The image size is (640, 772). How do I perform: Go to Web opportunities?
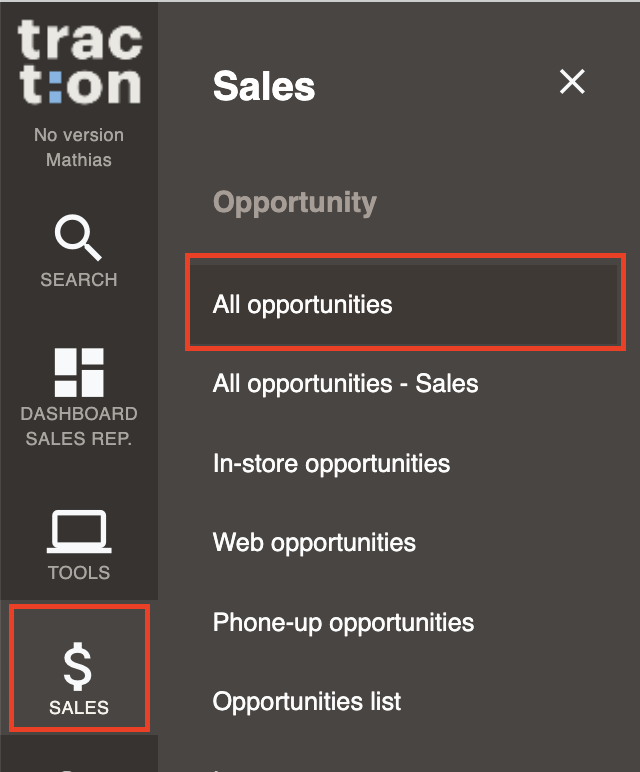[314, 543]
